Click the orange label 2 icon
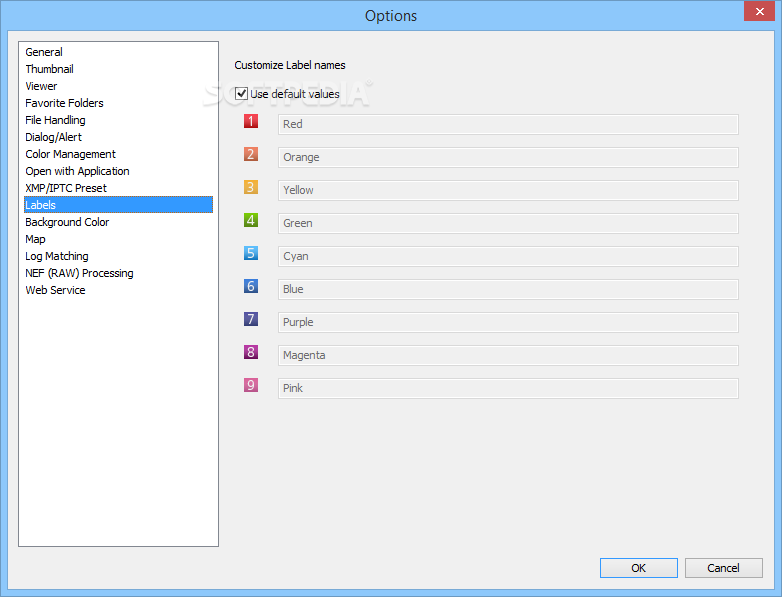This screenshot has height=597, width=782. (x=251, y=154)
